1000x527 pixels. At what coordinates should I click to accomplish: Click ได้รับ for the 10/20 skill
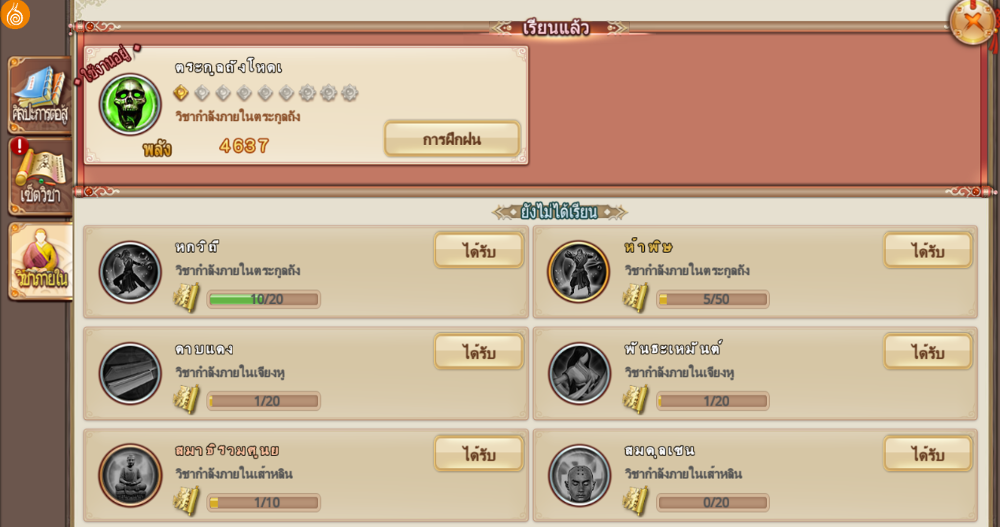[479, 250]
